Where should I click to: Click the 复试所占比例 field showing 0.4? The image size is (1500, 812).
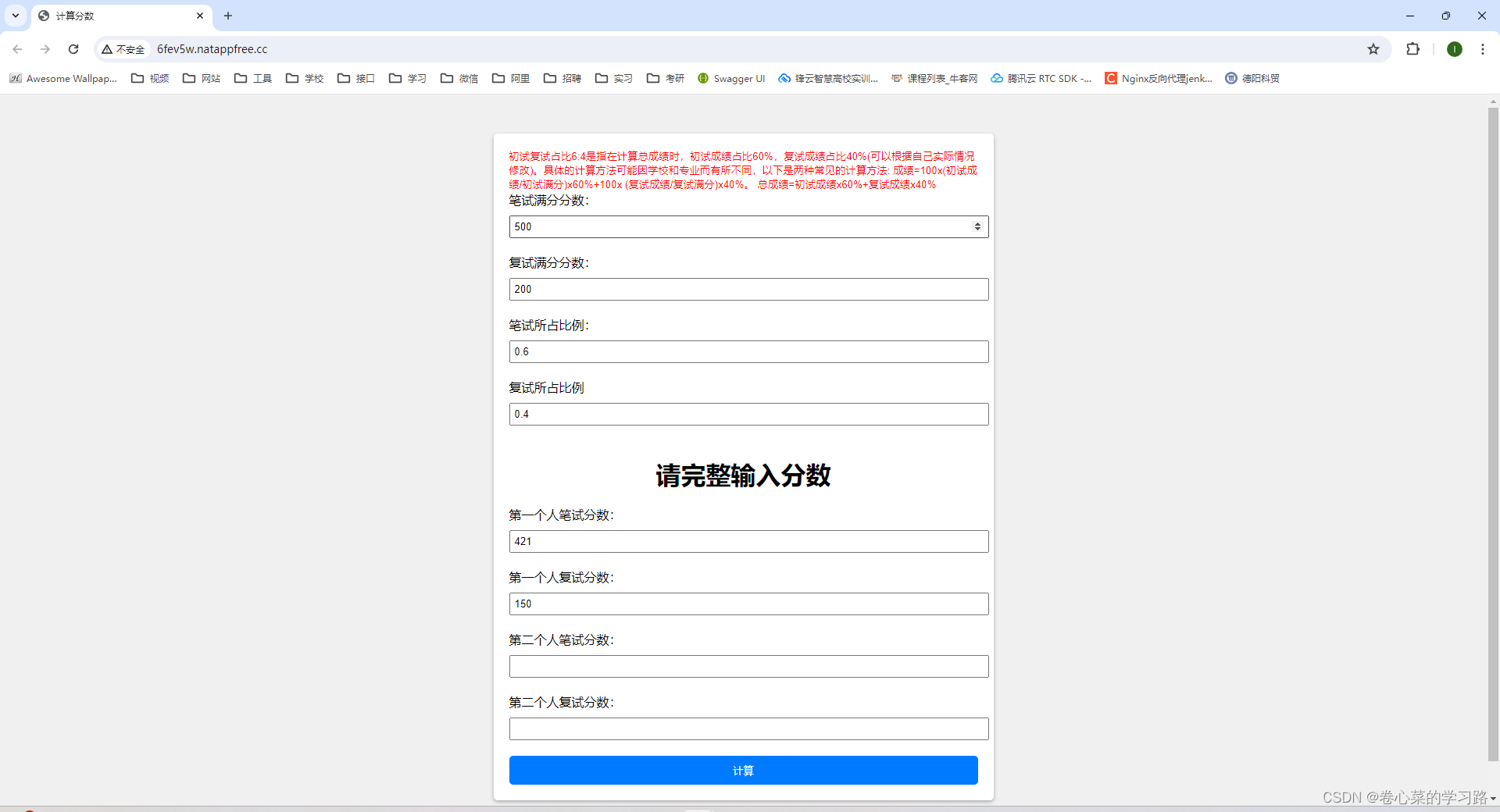pos(748,414)
